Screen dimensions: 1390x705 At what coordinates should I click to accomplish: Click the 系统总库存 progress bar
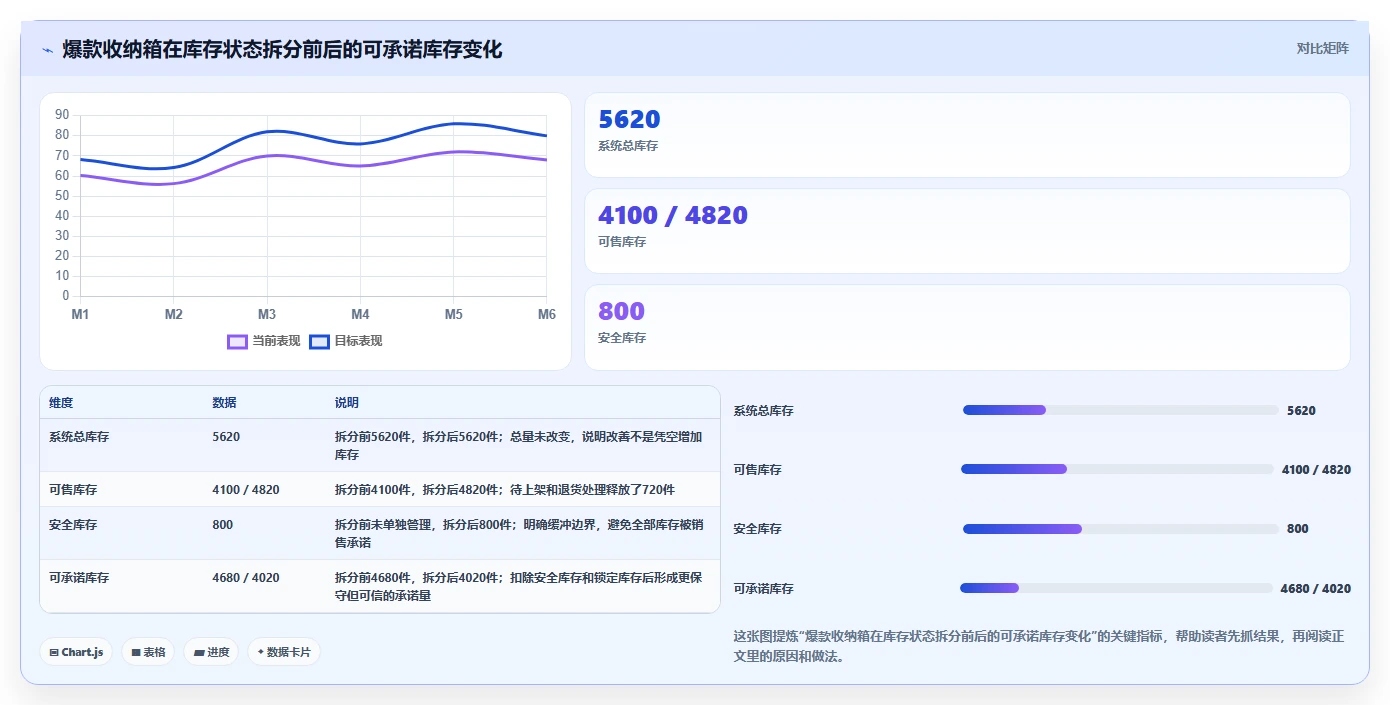coord(1120,410)
